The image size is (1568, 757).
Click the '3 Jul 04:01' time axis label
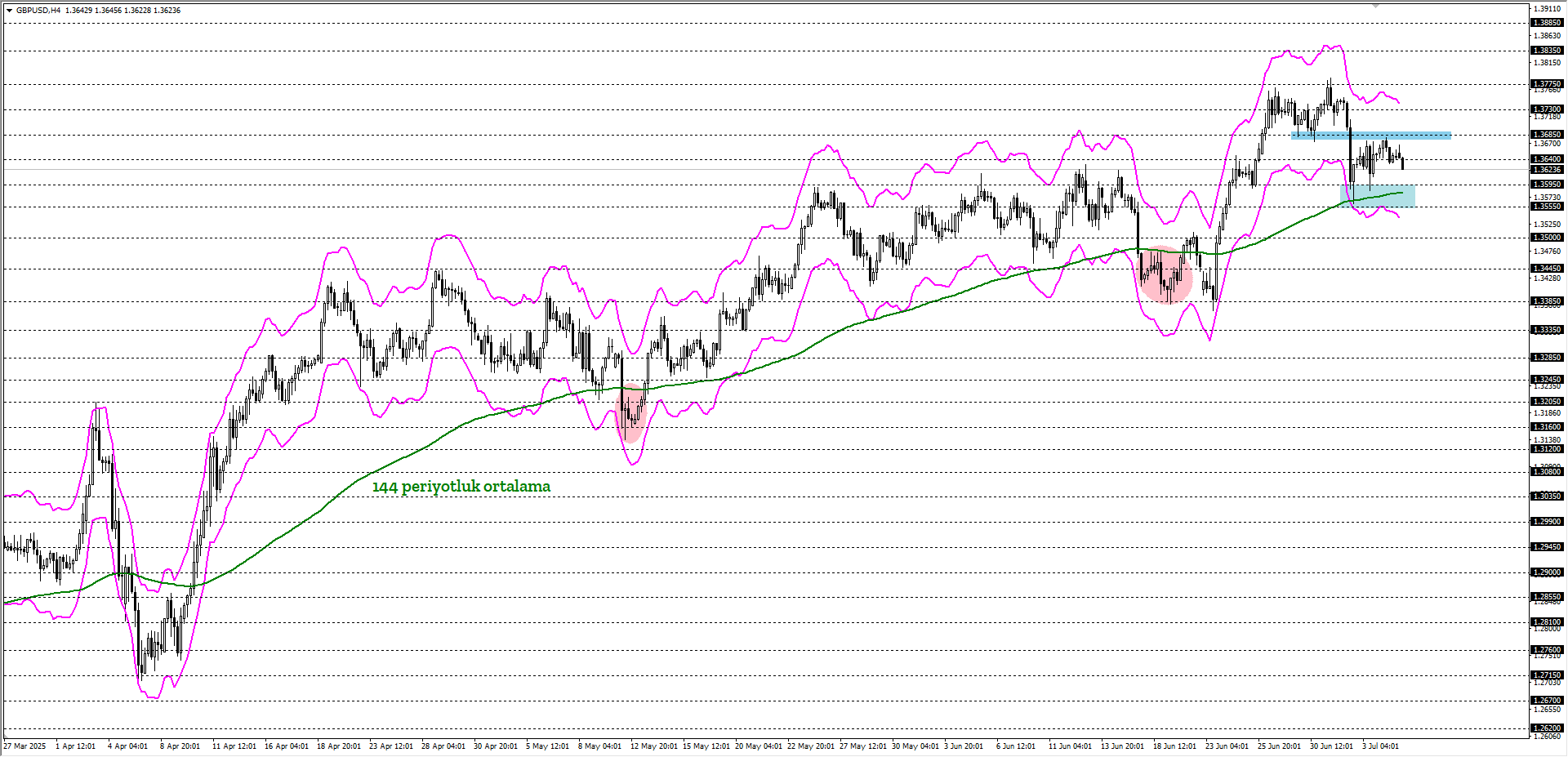[1380, 746]
